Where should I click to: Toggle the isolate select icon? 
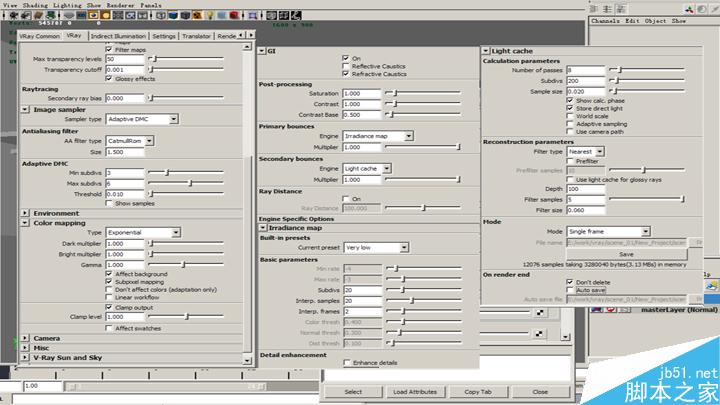click(x=252, y=15)
